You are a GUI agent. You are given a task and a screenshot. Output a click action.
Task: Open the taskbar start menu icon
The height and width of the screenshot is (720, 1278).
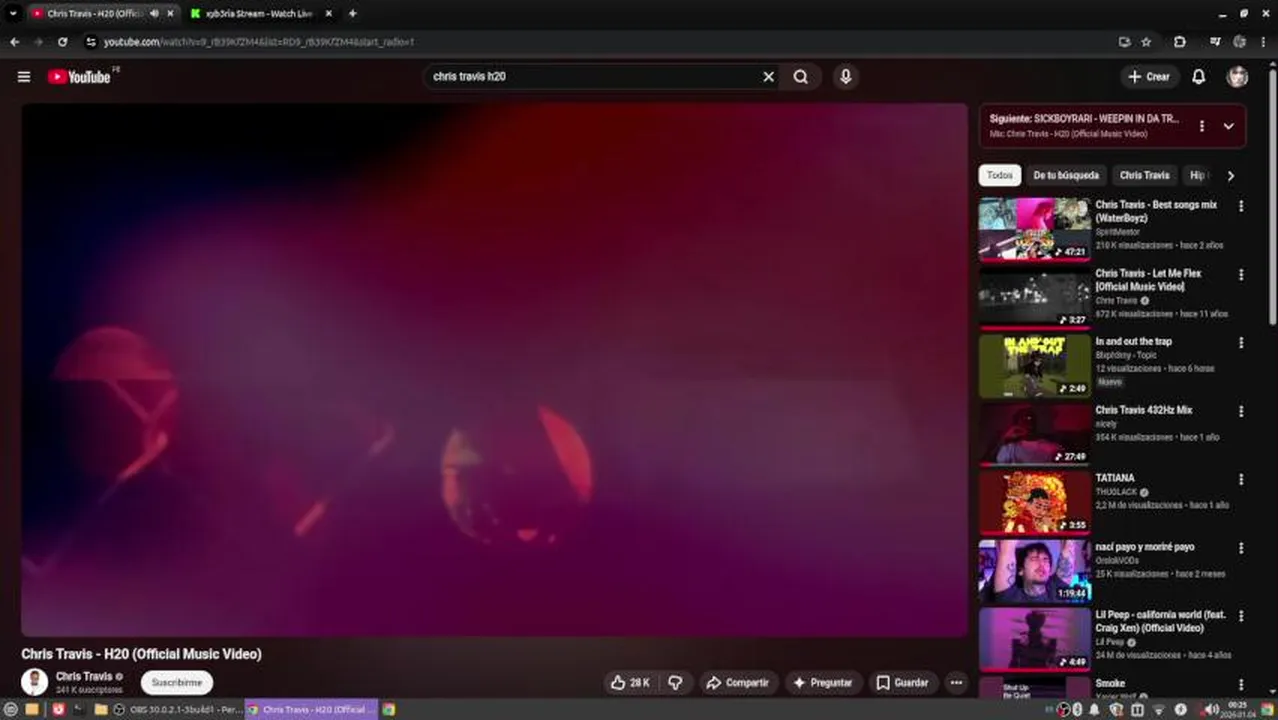tap(11, 709)
